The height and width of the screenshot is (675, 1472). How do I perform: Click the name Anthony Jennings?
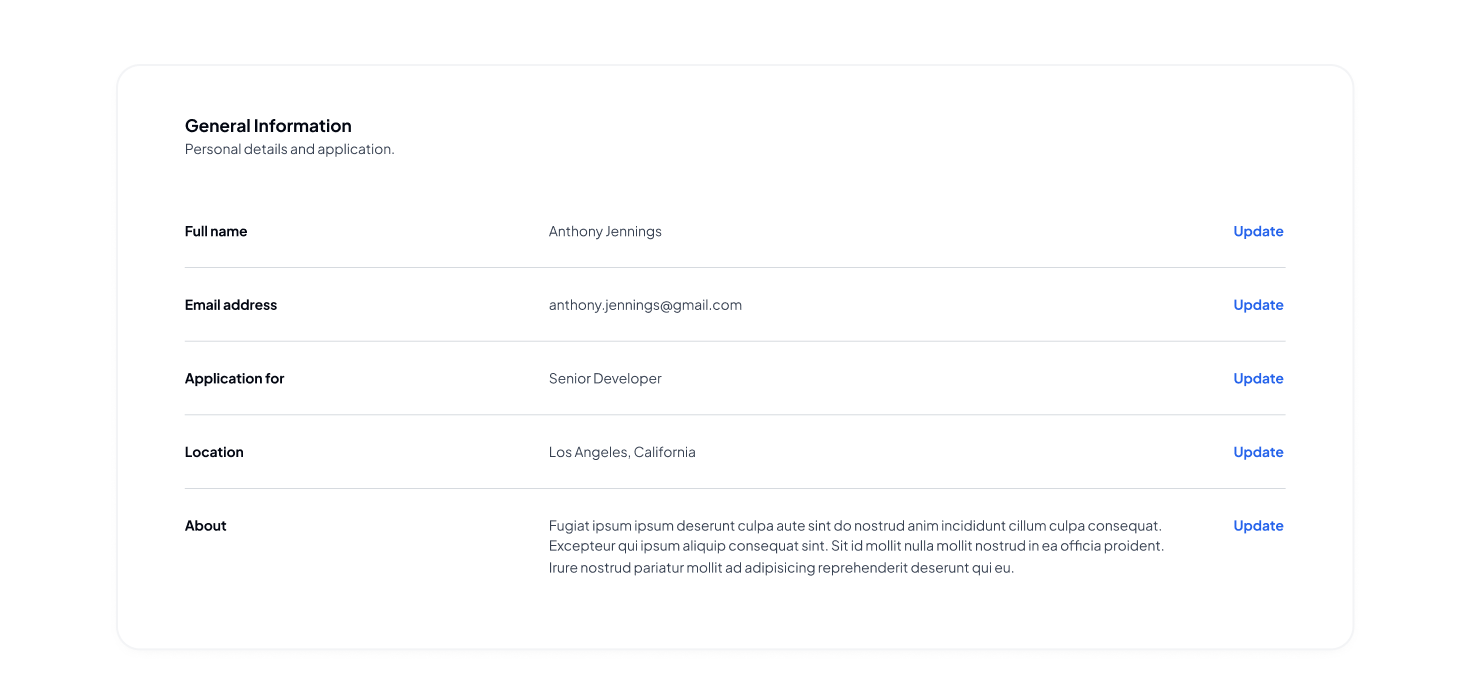click(605, 231)
